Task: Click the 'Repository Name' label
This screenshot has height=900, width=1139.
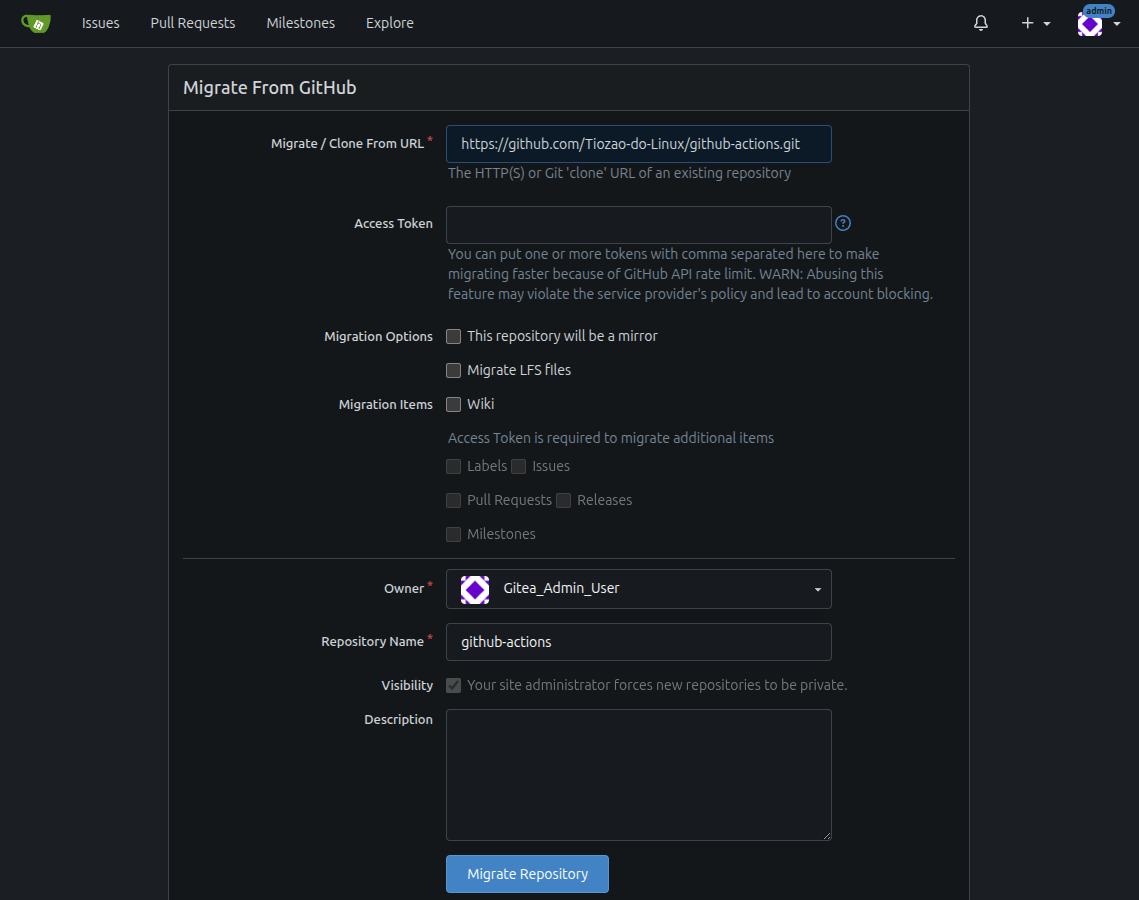Action: tap(373, 641)
